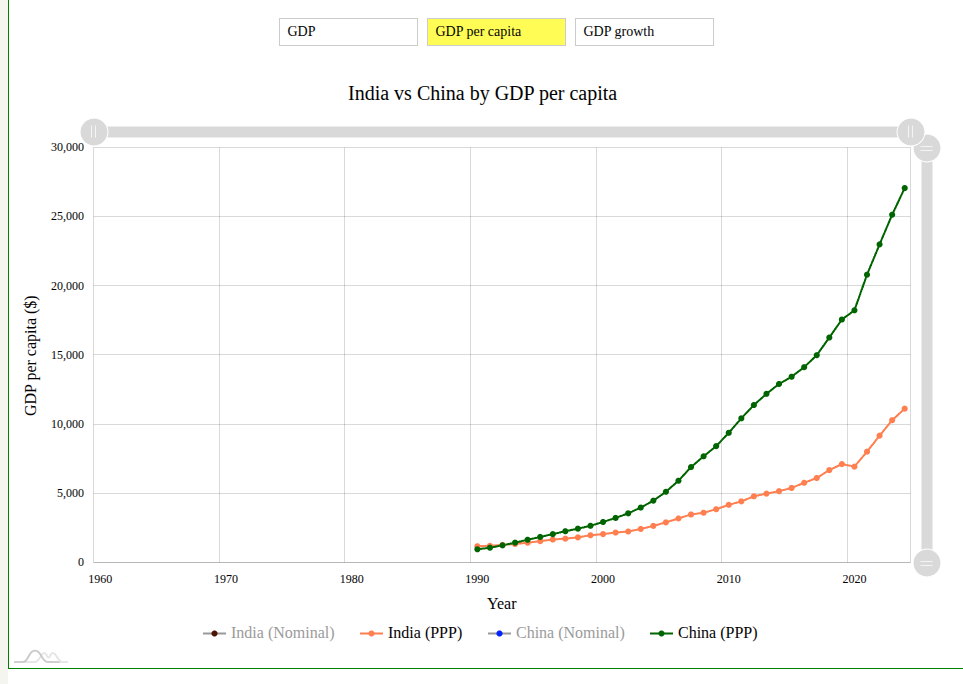Click last India (PPP) data point at 2024

point(905,409)
